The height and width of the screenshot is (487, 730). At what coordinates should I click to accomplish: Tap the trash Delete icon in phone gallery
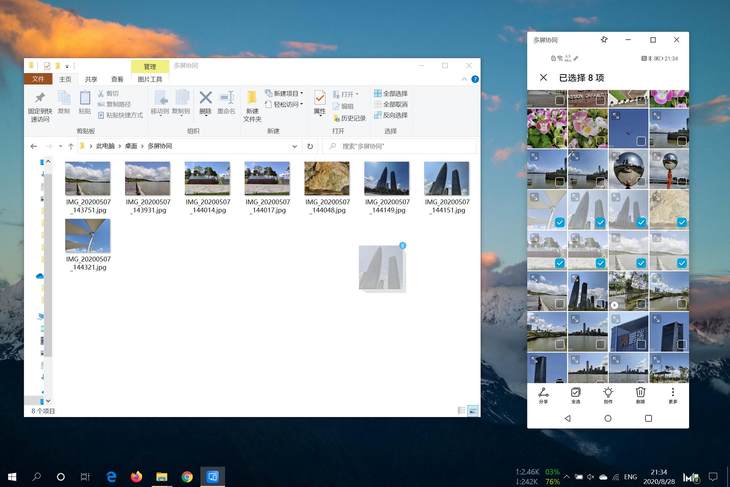click(x=640, y=393)
